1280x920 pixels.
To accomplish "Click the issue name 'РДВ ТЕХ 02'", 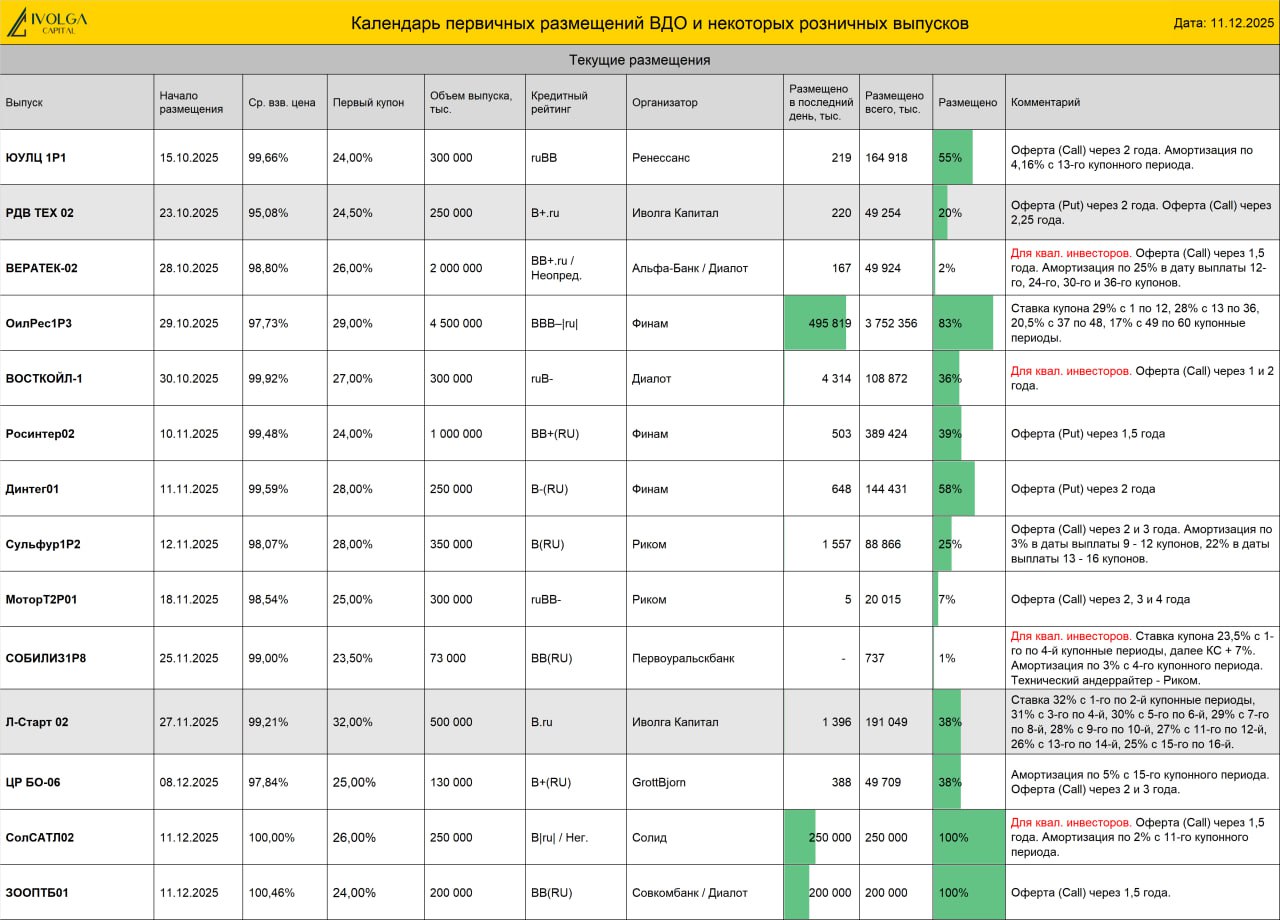I will [39, 212].
